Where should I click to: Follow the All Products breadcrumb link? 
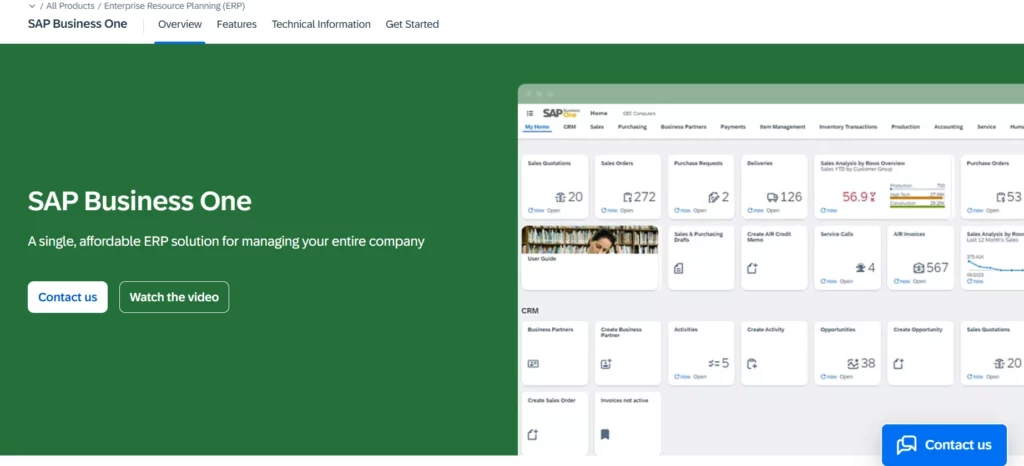pos(71,6)
